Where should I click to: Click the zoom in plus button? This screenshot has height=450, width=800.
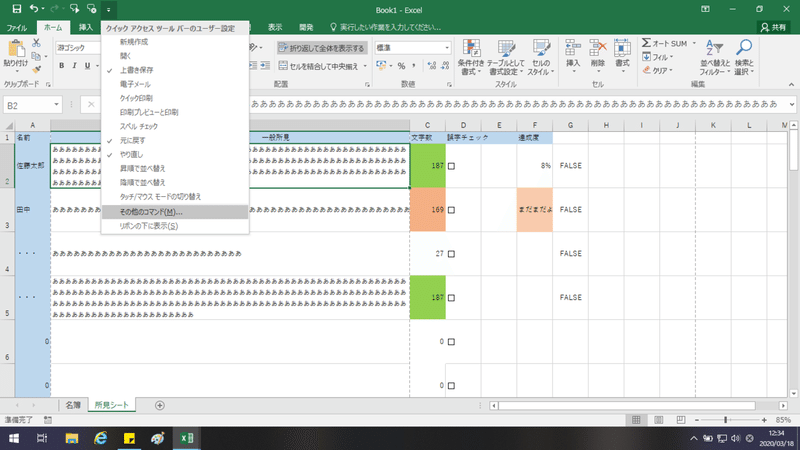[x=764, y=420]
